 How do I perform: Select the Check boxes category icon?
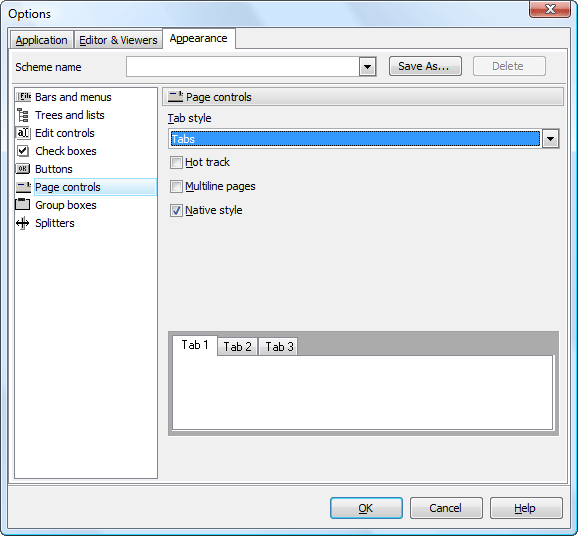coord(23,151)
